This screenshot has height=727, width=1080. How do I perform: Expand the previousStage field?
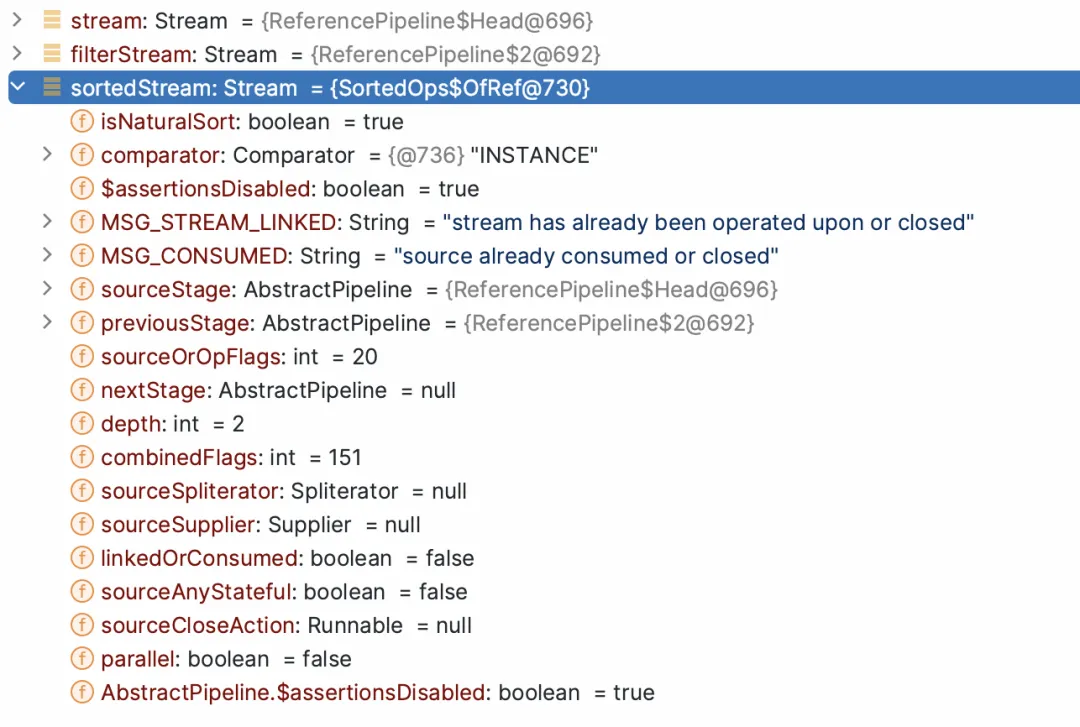[47, 323]
